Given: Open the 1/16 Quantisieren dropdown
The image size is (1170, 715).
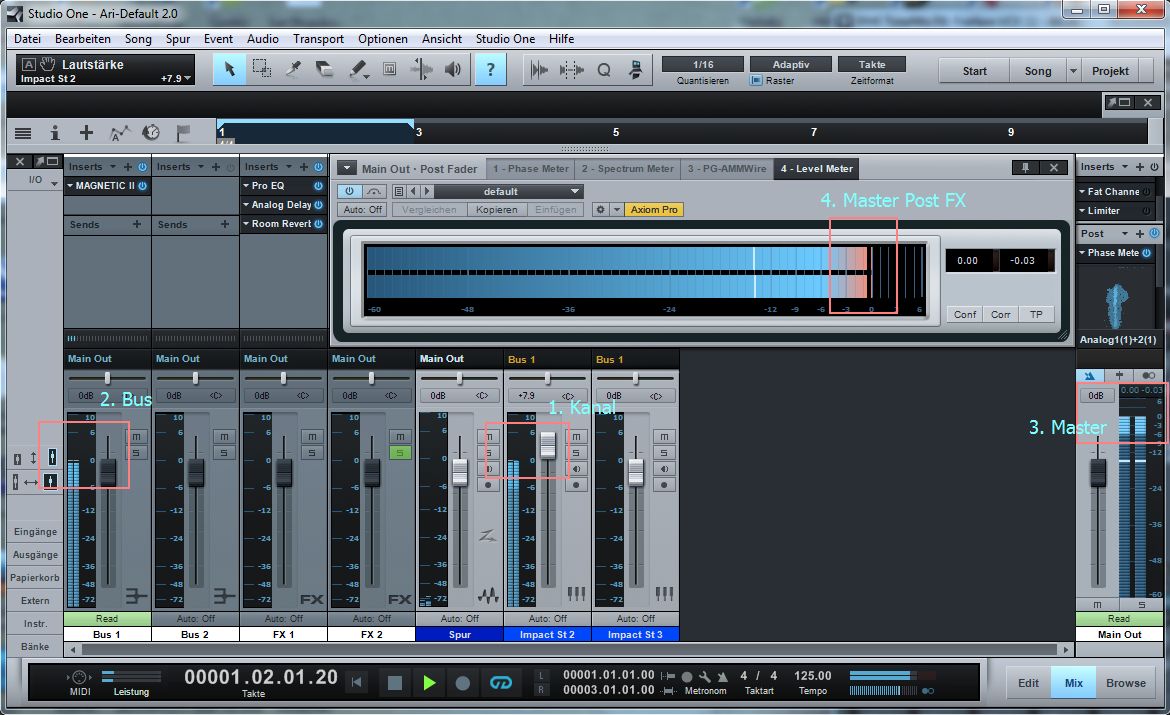Looking at the screenshot, I should (703, 64).
